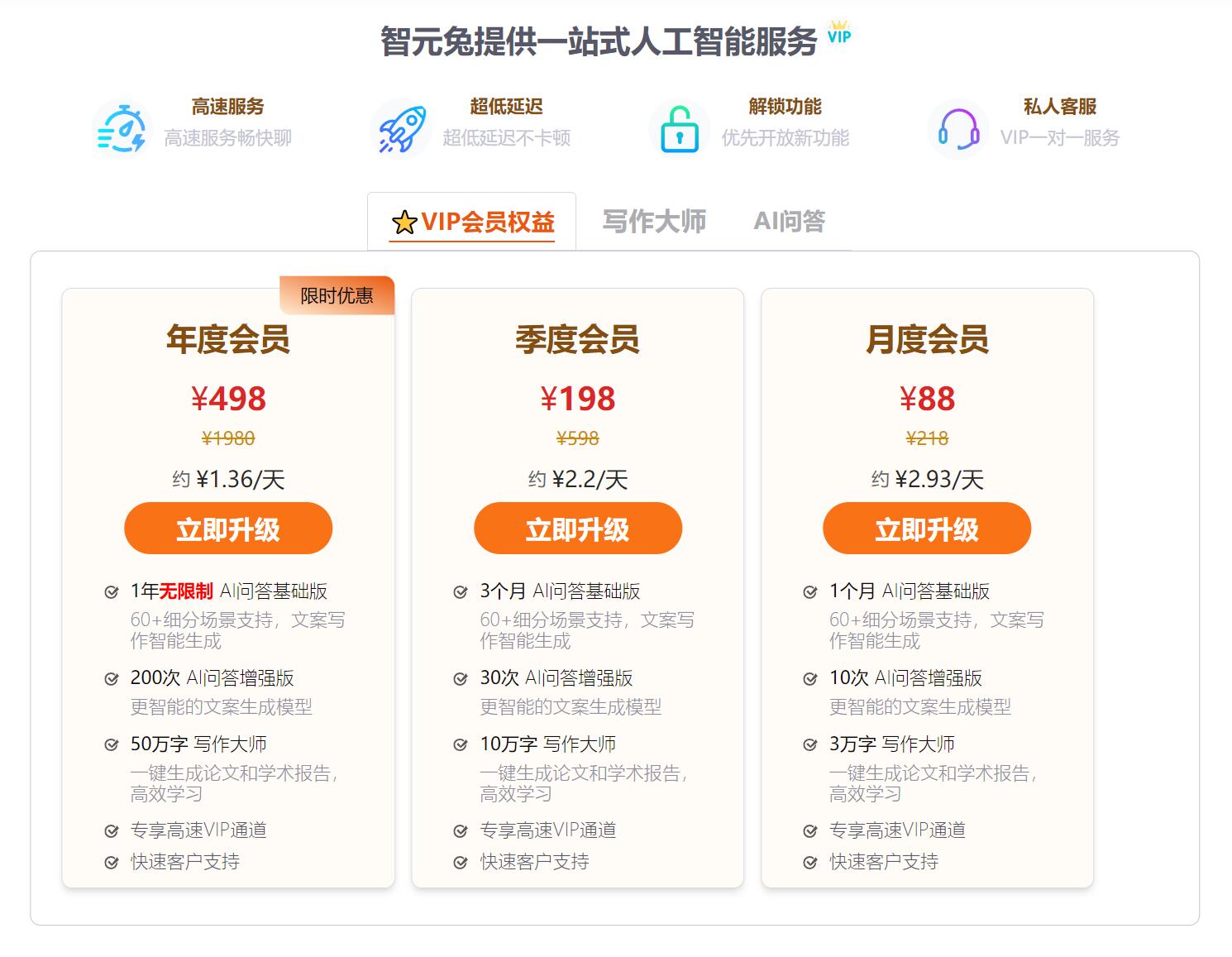Screen dimensions: 1232x957
Task: Switch to the 写作大师 tab
Action: tap(654, 221)
